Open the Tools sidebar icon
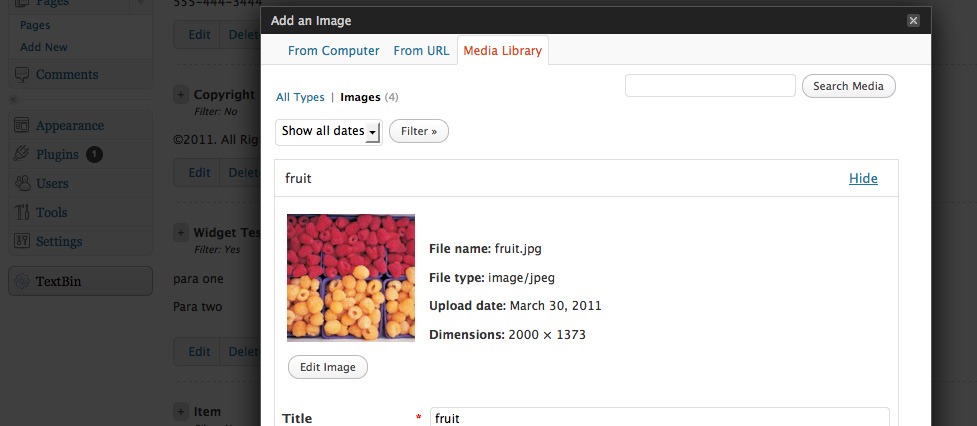This screenshot has height=426, width=977. point(22,212)
